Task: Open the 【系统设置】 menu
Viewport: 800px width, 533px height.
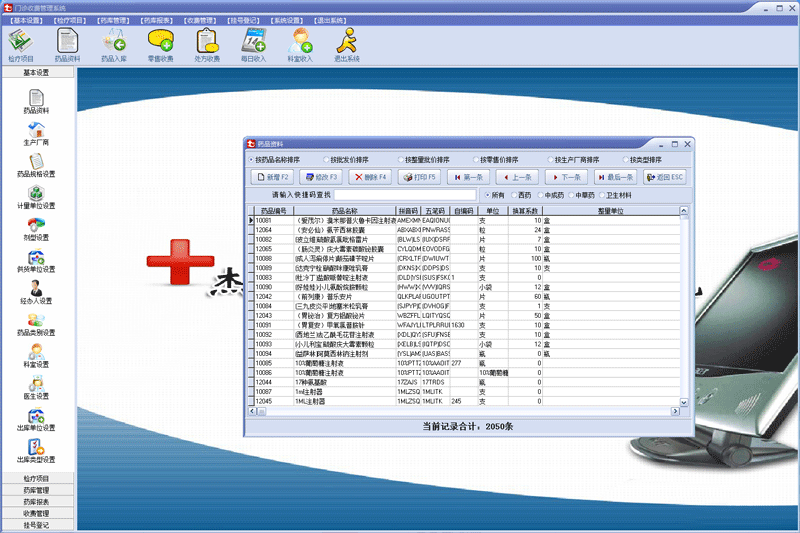Action: click(x=287, y=20)
